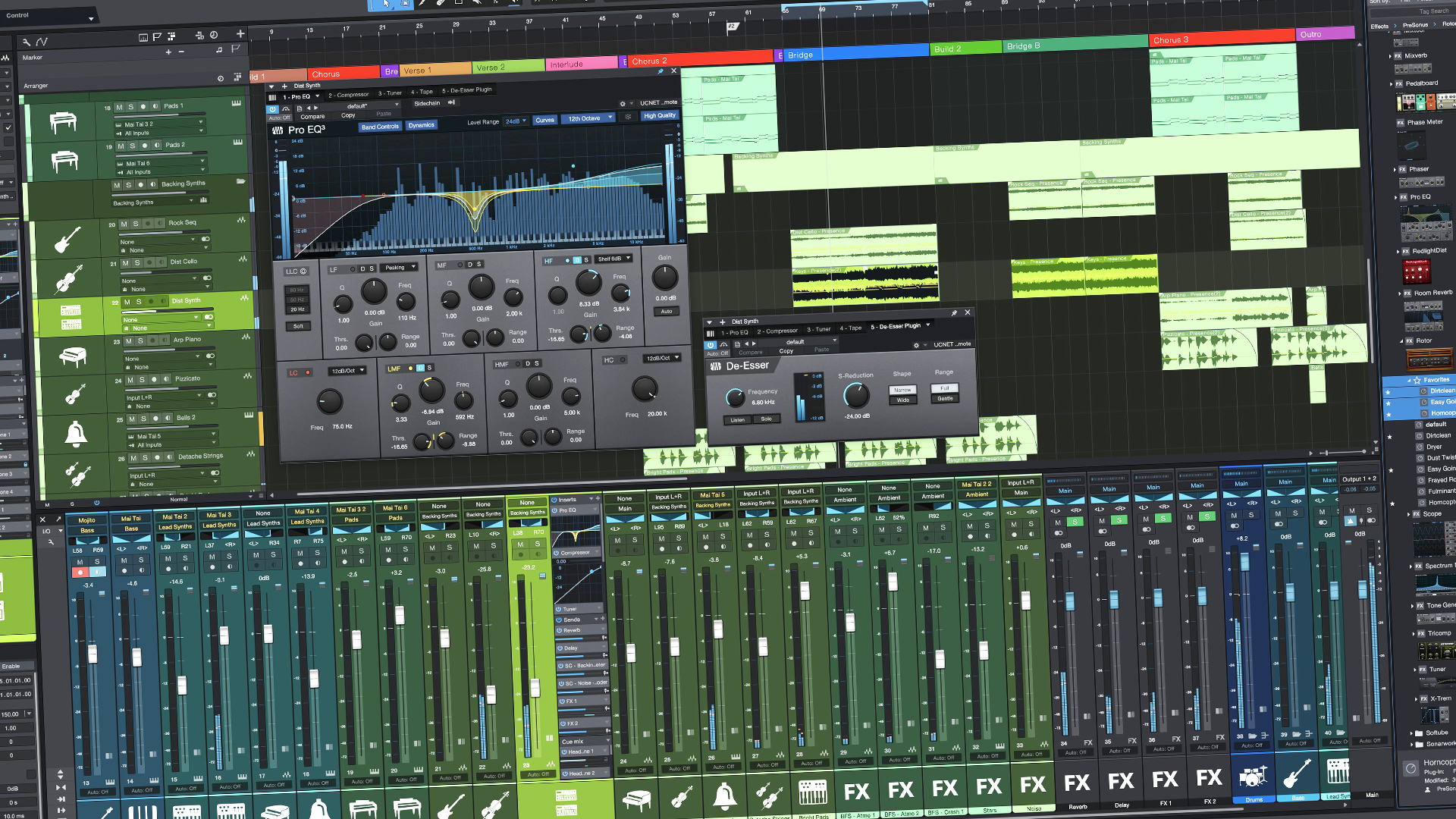Click the audio waveform icon on Rock Seq track

click(241, 220)
